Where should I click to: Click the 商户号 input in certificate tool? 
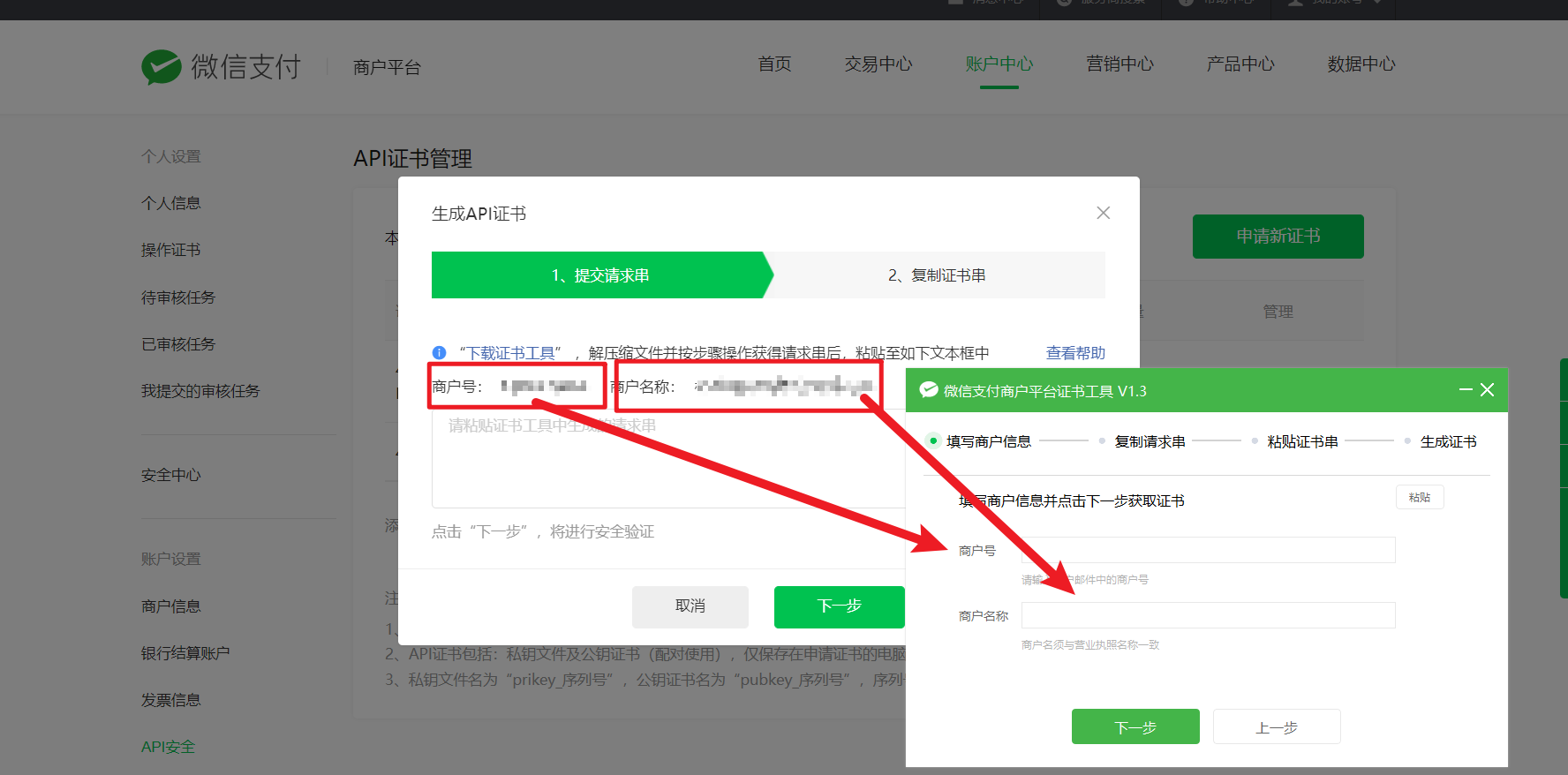click(x=1209, y=550)
